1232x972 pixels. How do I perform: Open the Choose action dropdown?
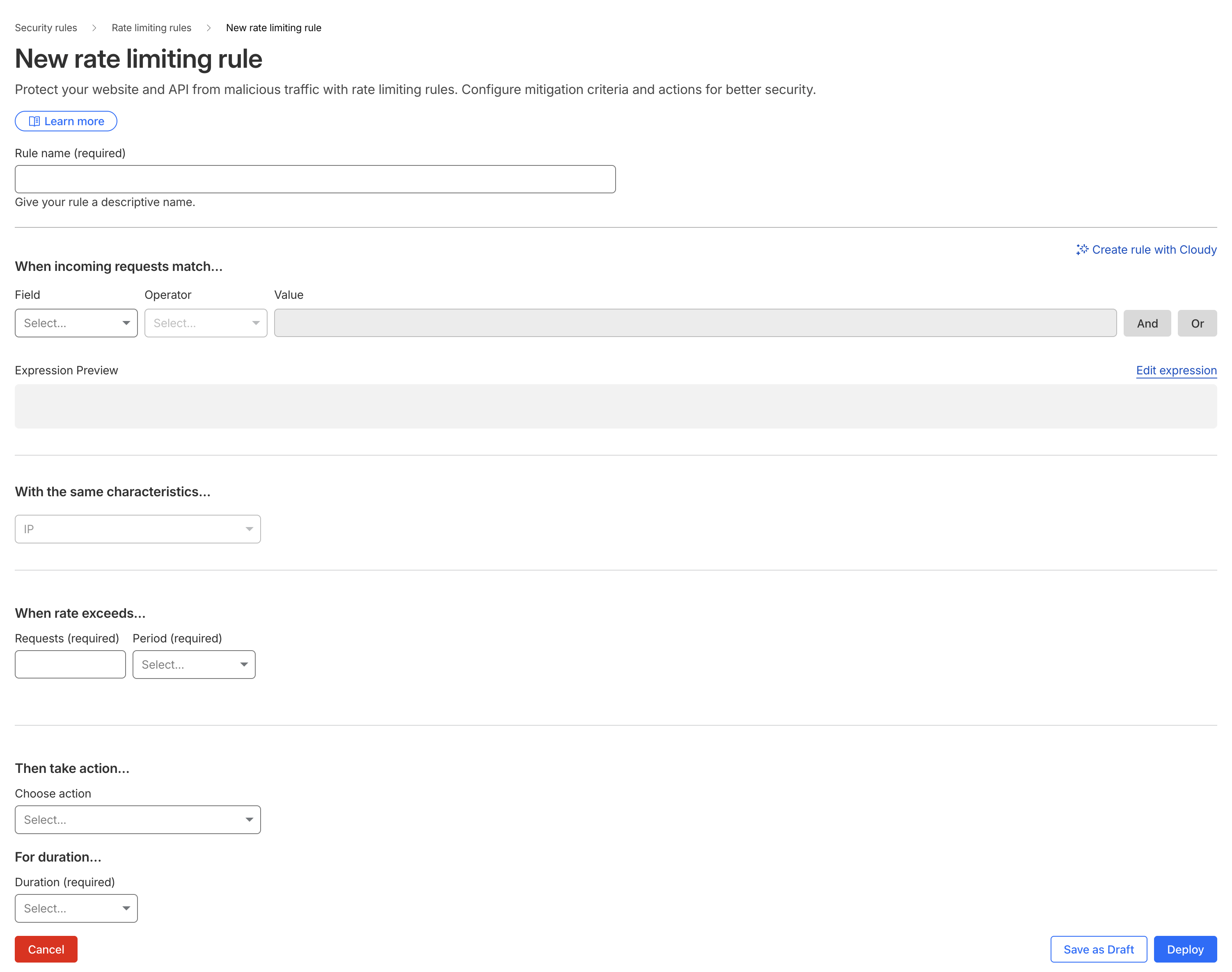[138, 820]
